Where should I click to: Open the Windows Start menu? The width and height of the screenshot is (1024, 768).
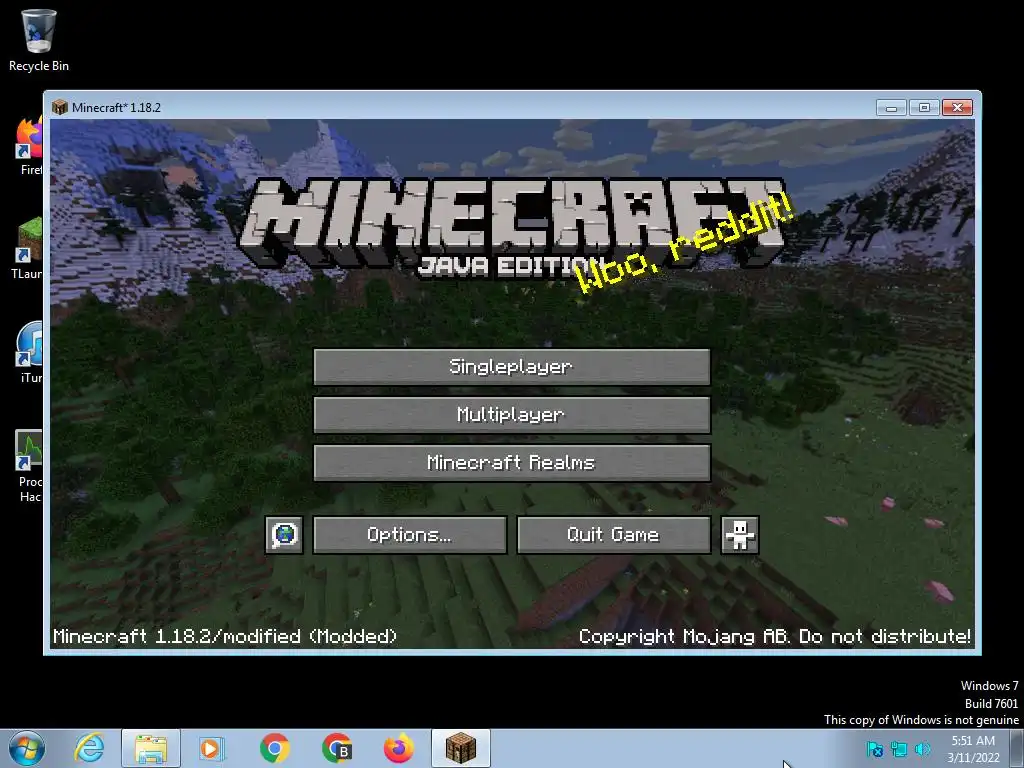[x=27, y=748]
